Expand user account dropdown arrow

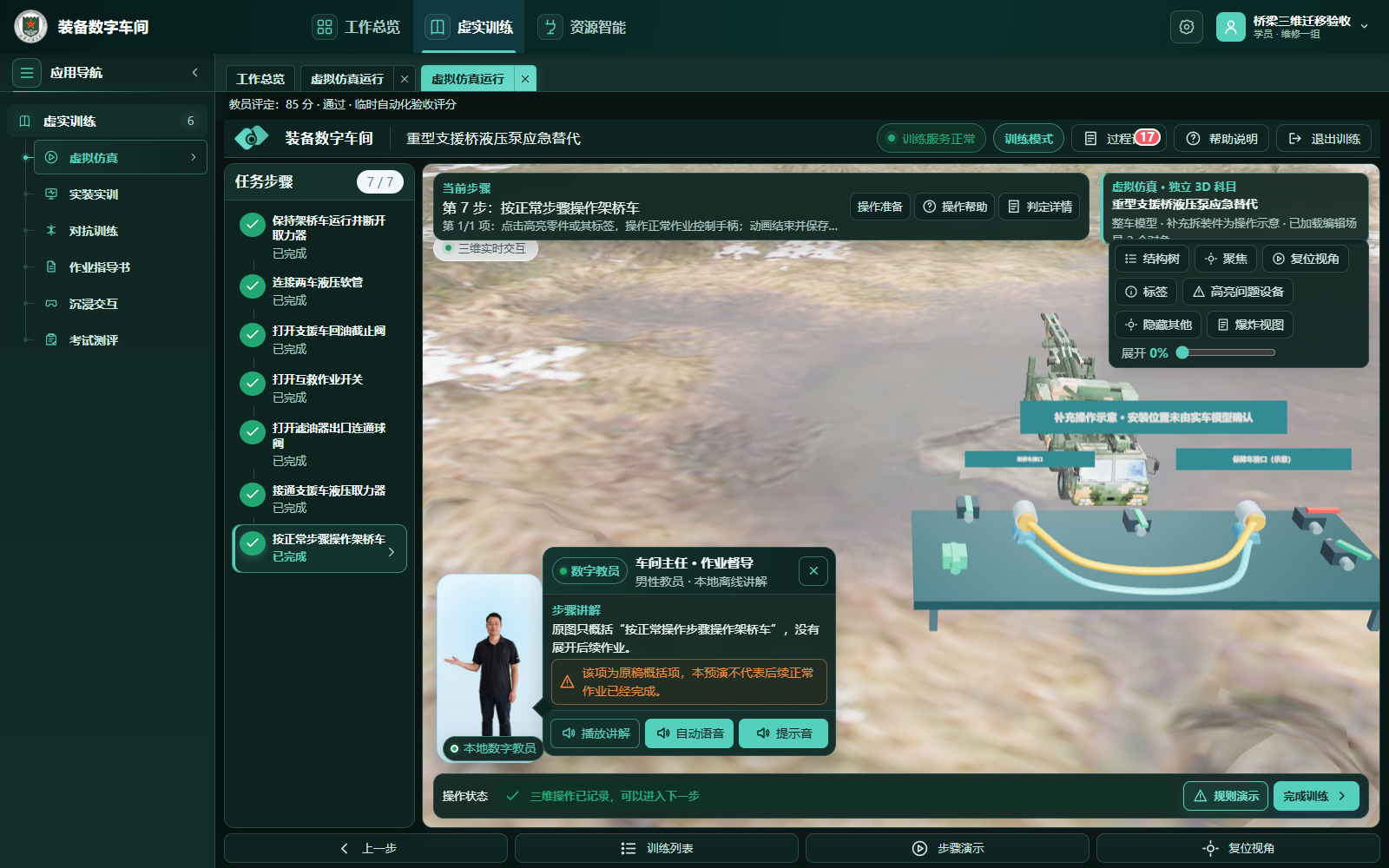click(1365, 26)
